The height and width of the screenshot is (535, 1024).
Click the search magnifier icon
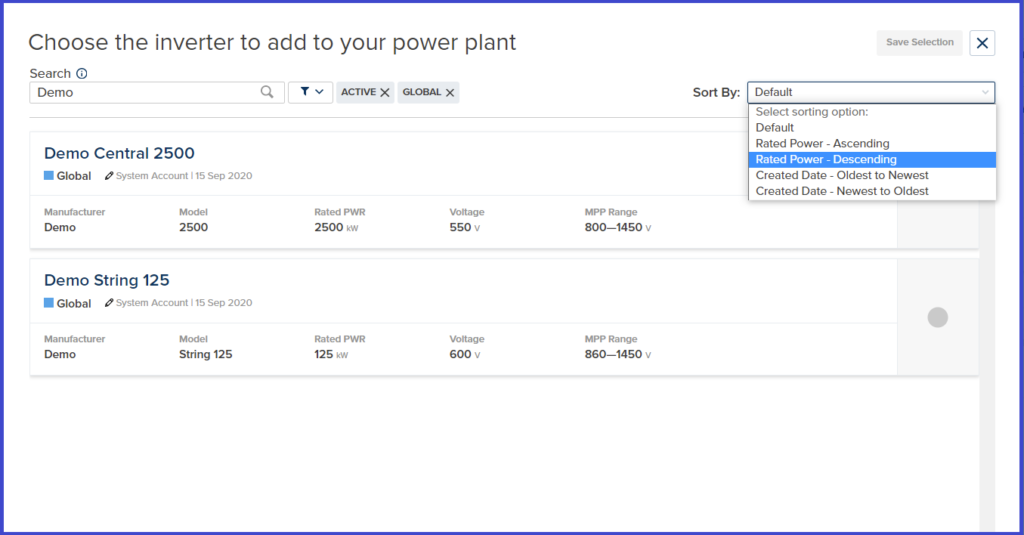(x=266, y=92)
